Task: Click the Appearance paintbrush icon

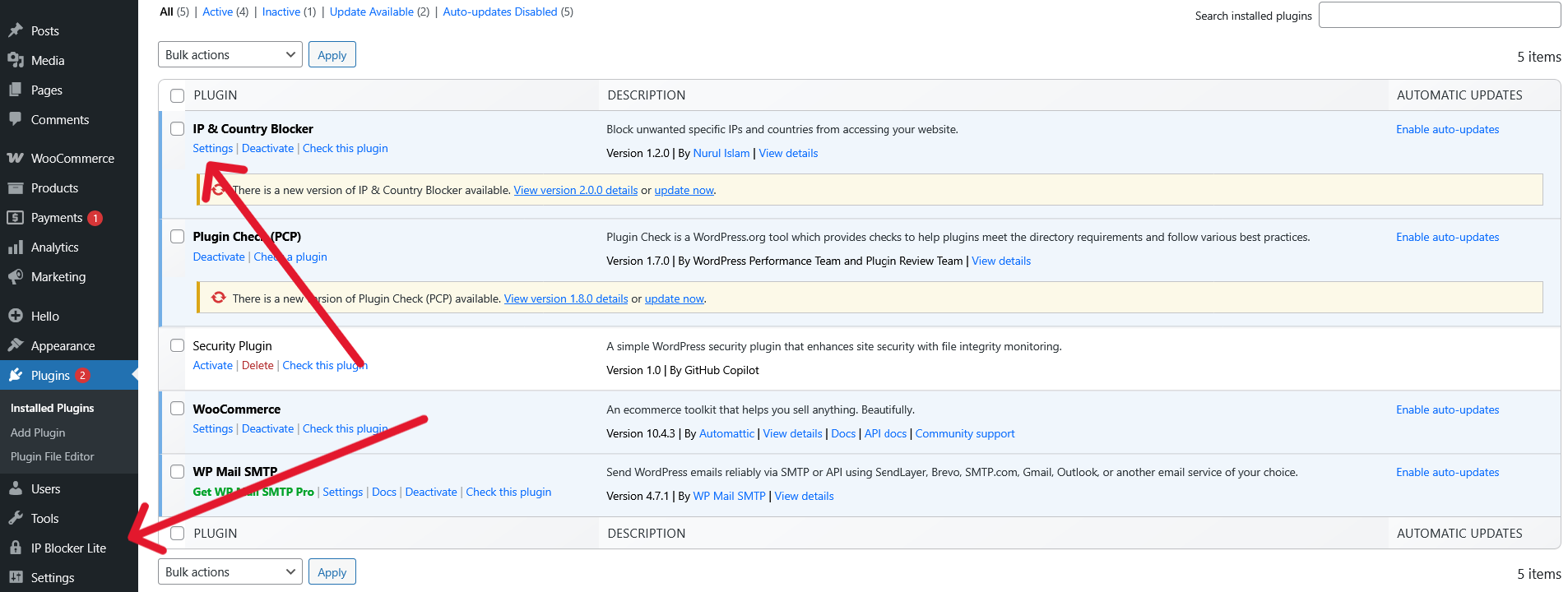Action: point(16,345)
